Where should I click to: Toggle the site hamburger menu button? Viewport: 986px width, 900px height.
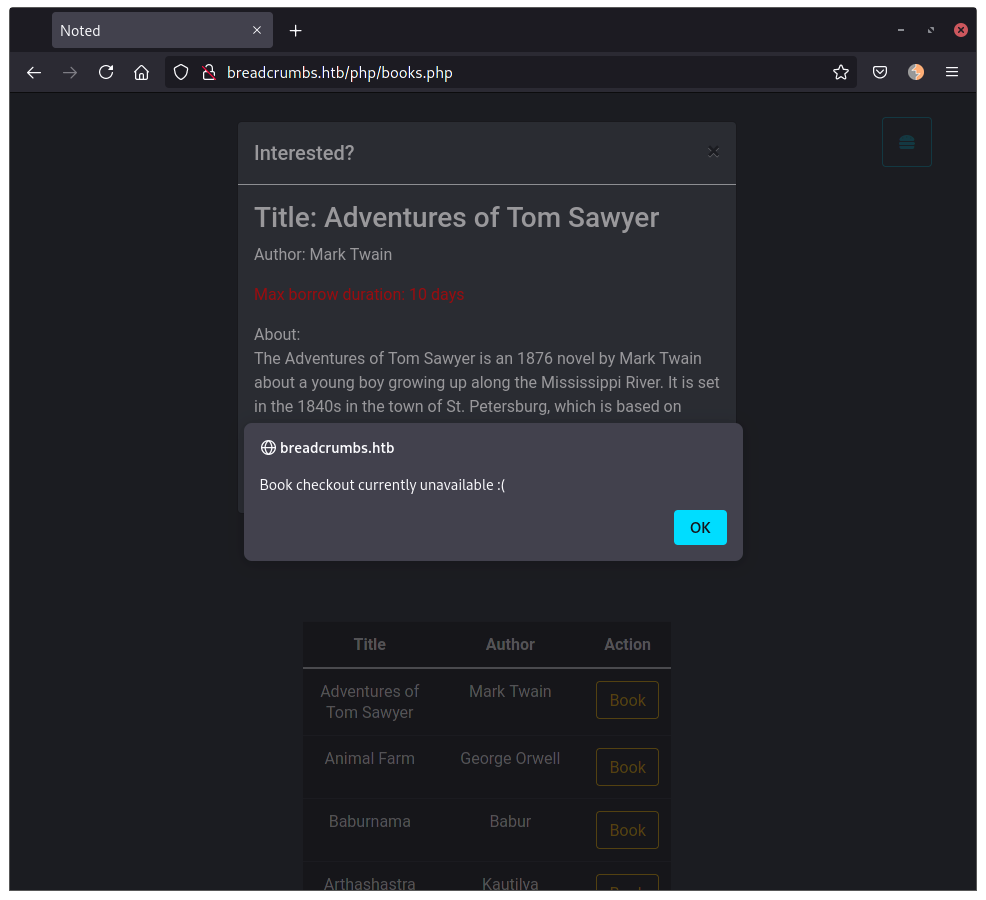point(906,142)
